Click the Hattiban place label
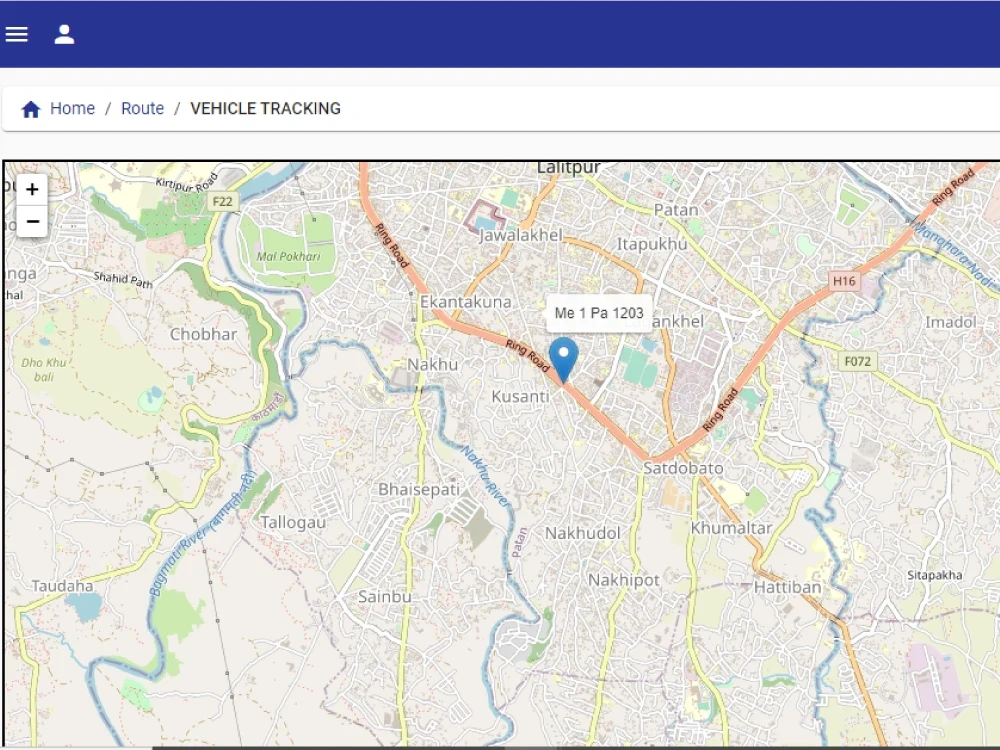The height and width of the screenshot is (750, 1000). tap(788, 587)
